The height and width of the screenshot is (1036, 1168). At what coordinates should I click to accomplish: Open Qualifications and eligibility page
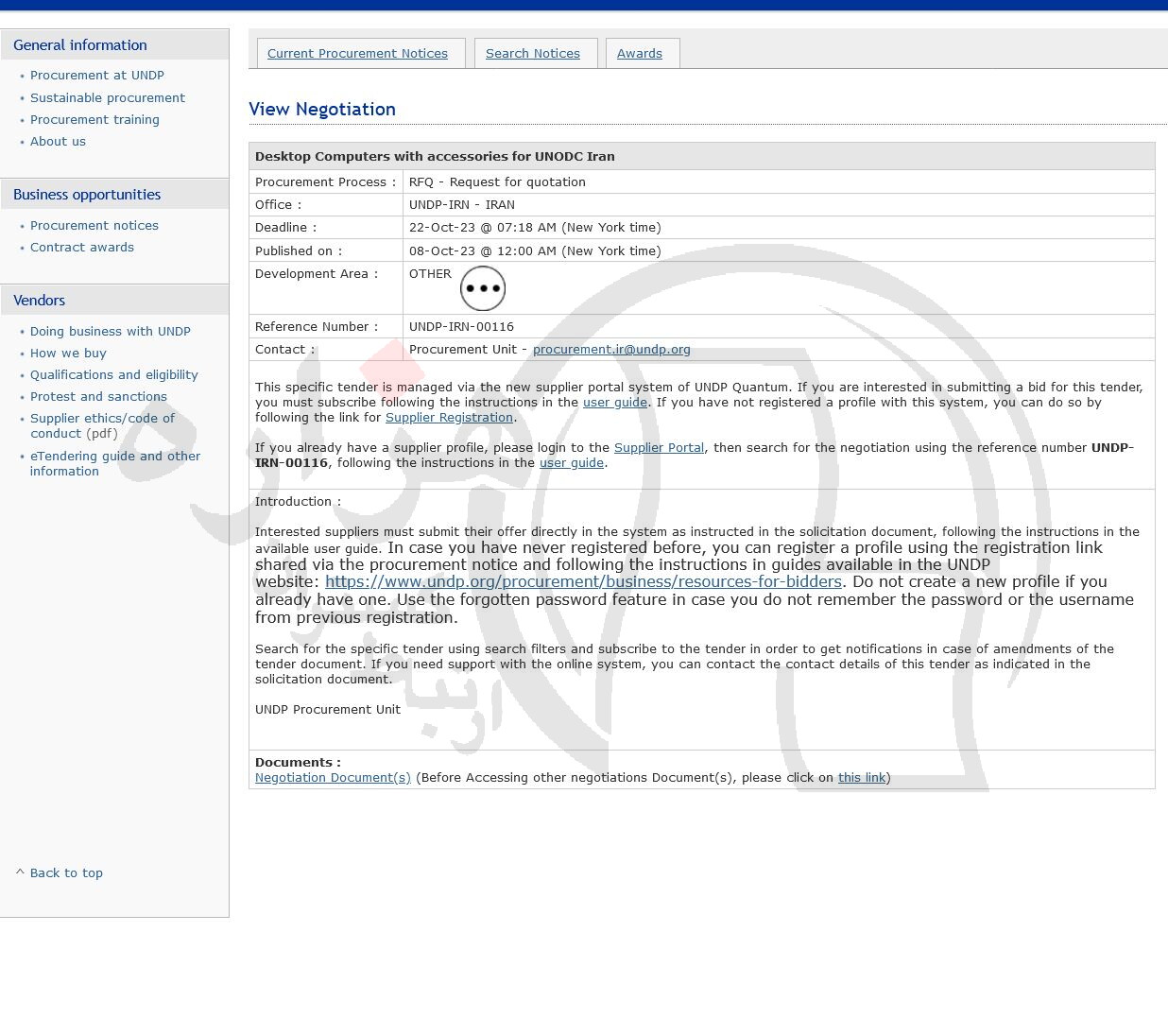coord(113,375)
